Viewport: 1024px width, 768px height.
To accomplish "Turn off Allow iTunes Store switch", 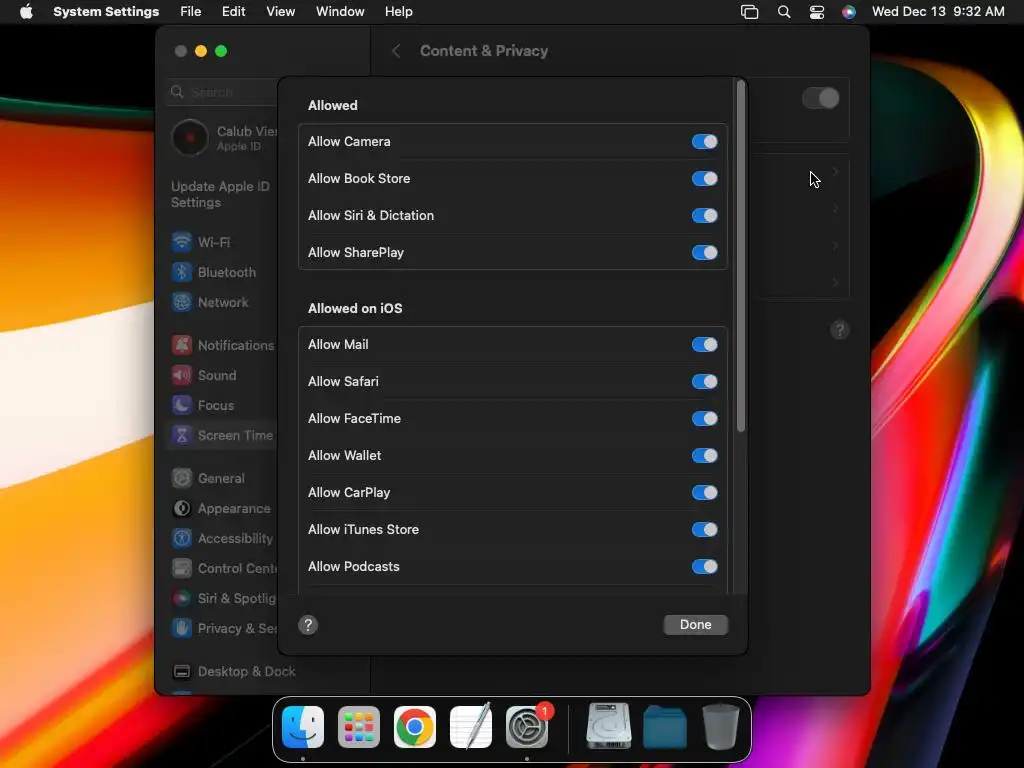I will click(x=704, y=530).
